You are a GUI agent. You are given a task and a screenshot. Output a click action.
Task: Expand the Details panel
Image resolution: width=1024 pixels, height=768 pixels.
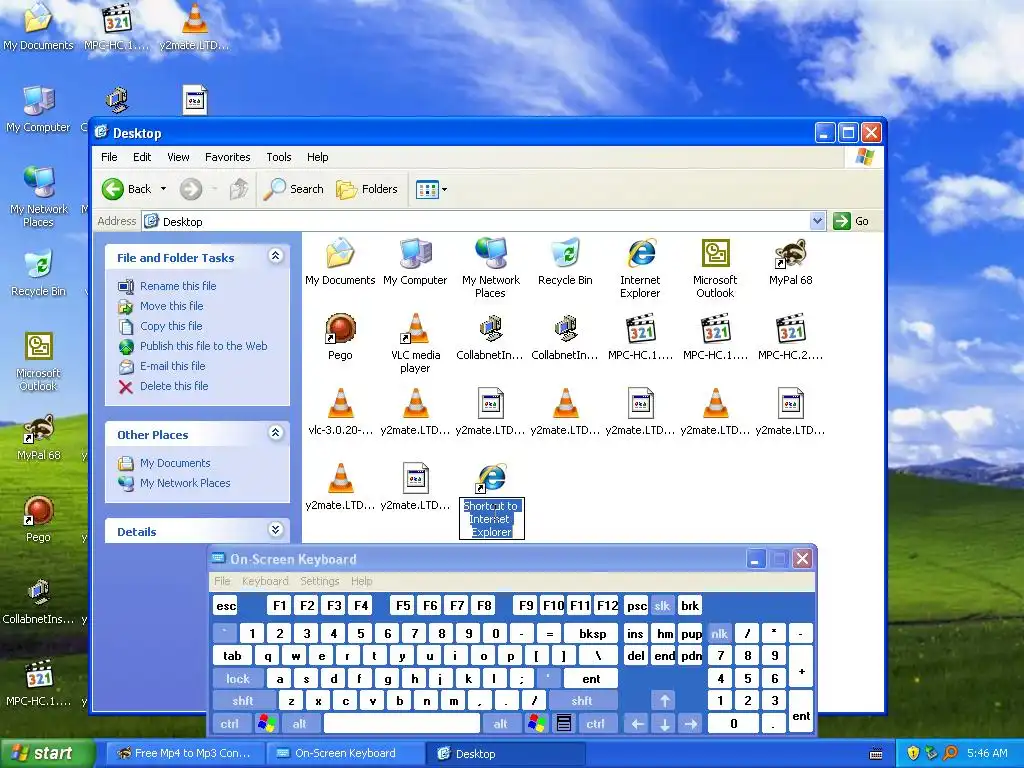coord(276,530)
